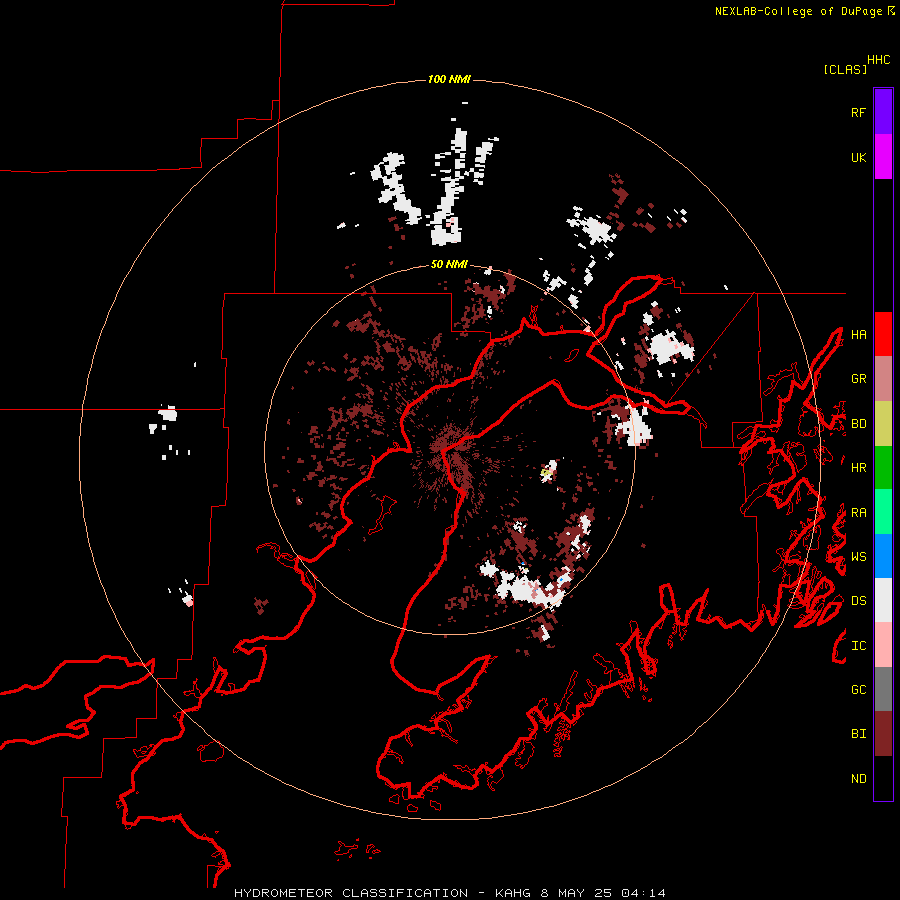
Task: Click the IC pink legend swatch
Action: (883, 645)
